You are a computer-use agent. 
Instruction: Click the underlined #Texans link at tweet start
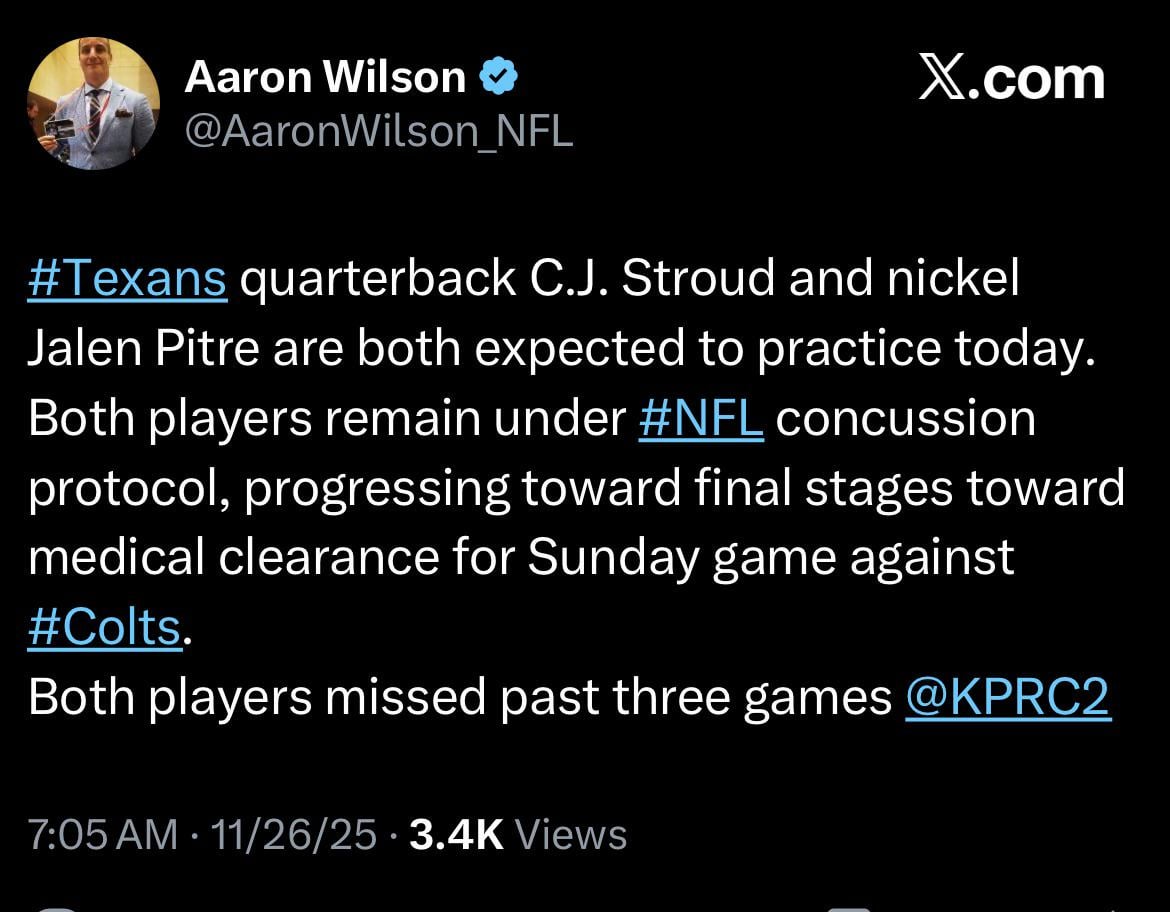click(x=125, y=278)
